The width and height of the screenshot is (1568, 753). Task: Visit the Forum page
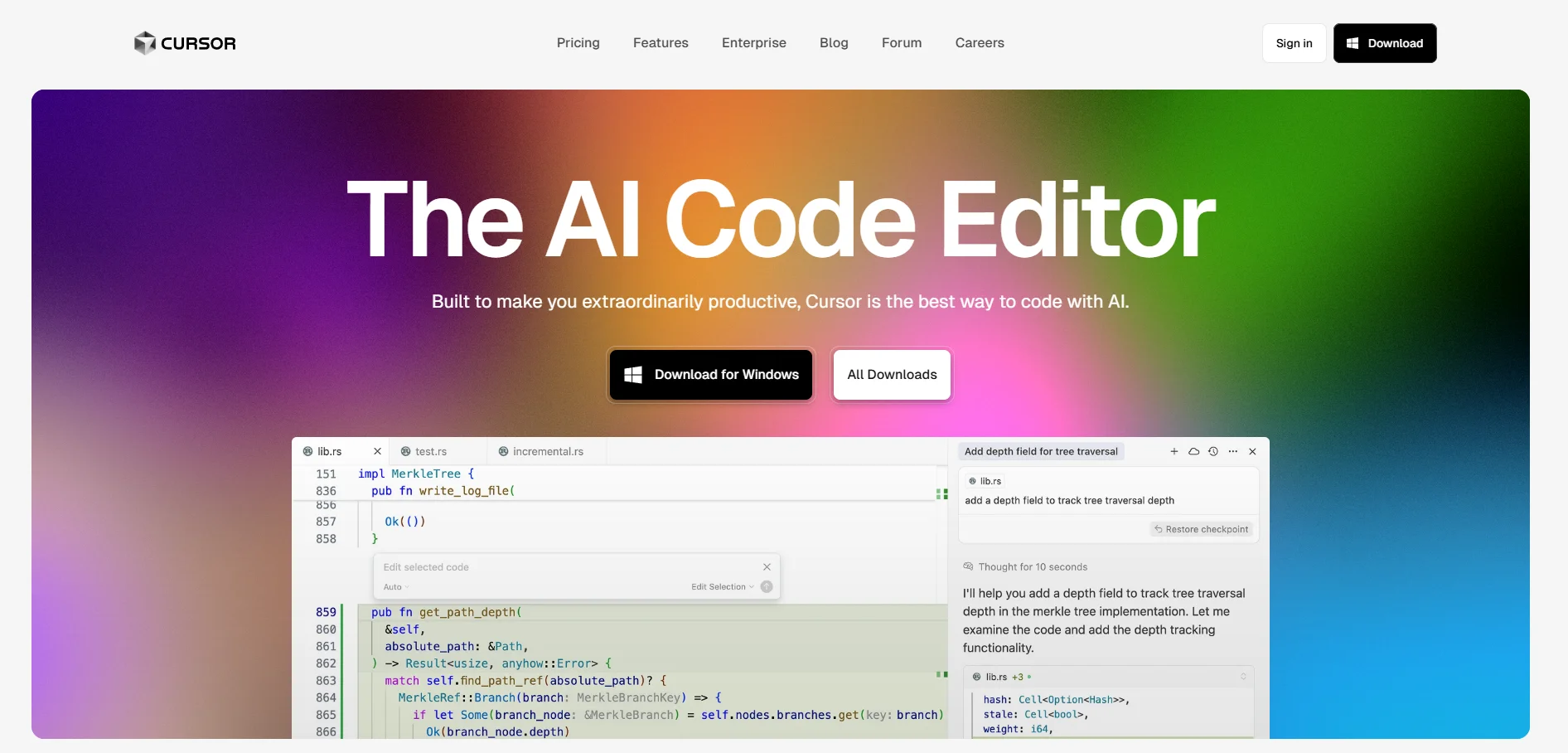(x=902, y=43)
